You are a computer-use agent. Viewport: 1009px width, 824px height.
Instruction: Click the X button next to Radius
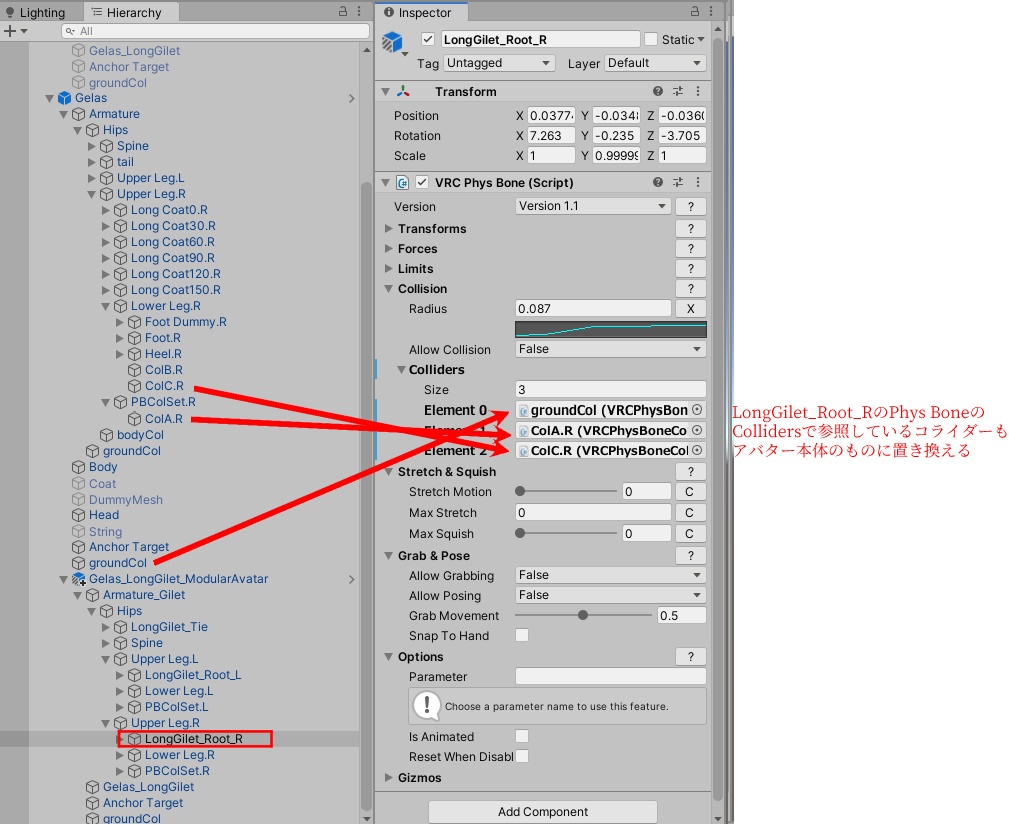pos(690,309)
